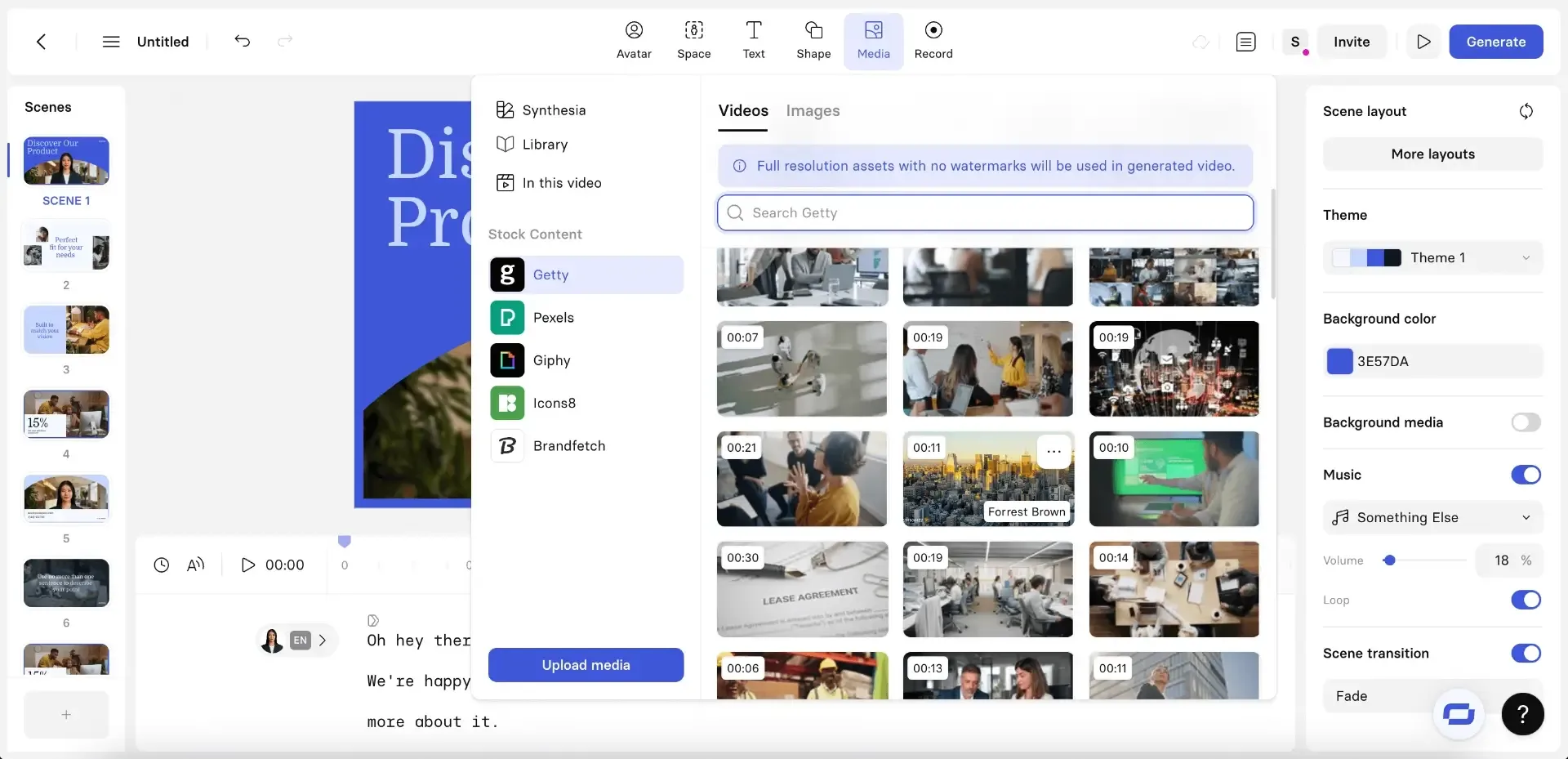Enable the Background media toggle

[1526, 422]
